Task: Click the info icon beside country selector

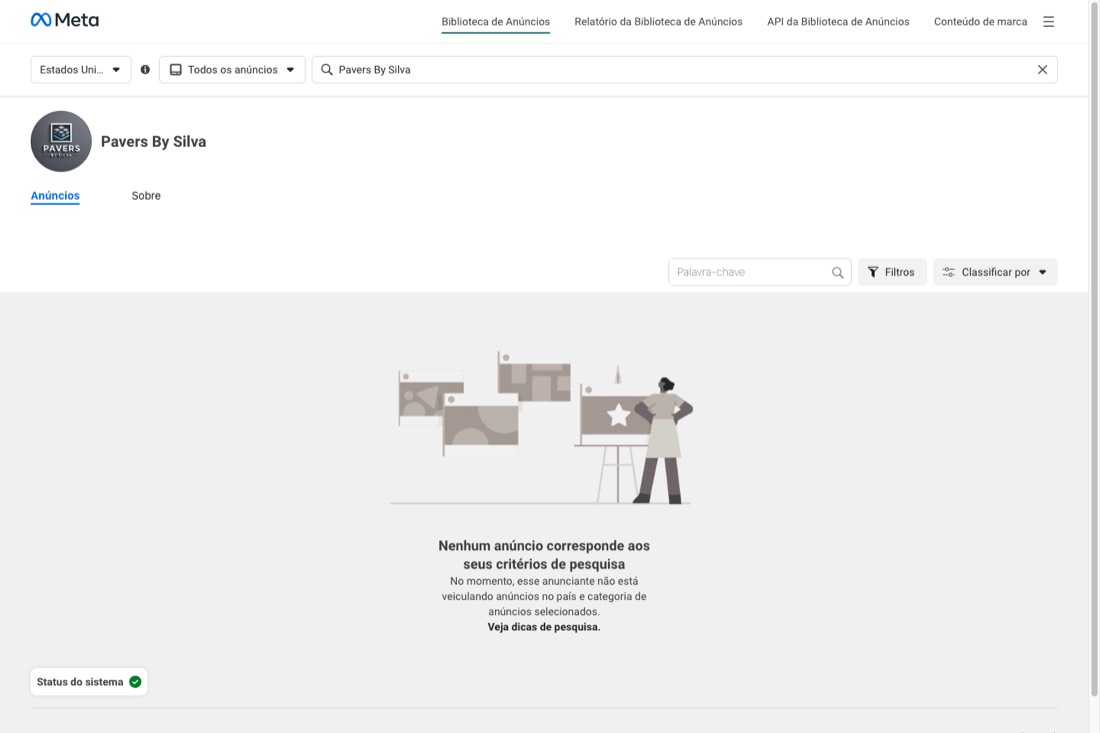Action: (x=145, y=69)
